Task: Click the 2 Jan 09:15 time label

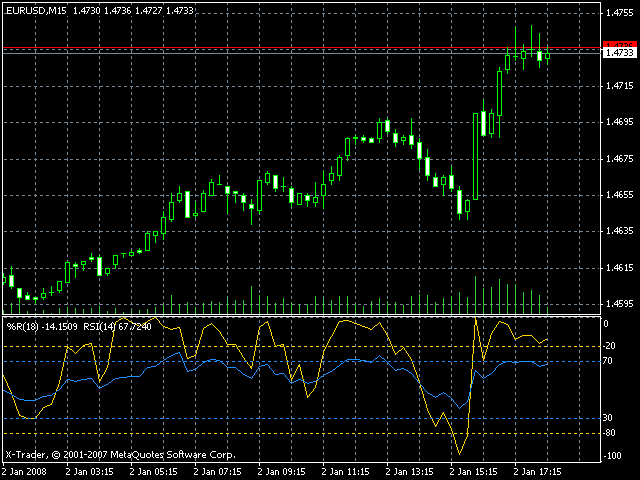Action: coord(282,472)
